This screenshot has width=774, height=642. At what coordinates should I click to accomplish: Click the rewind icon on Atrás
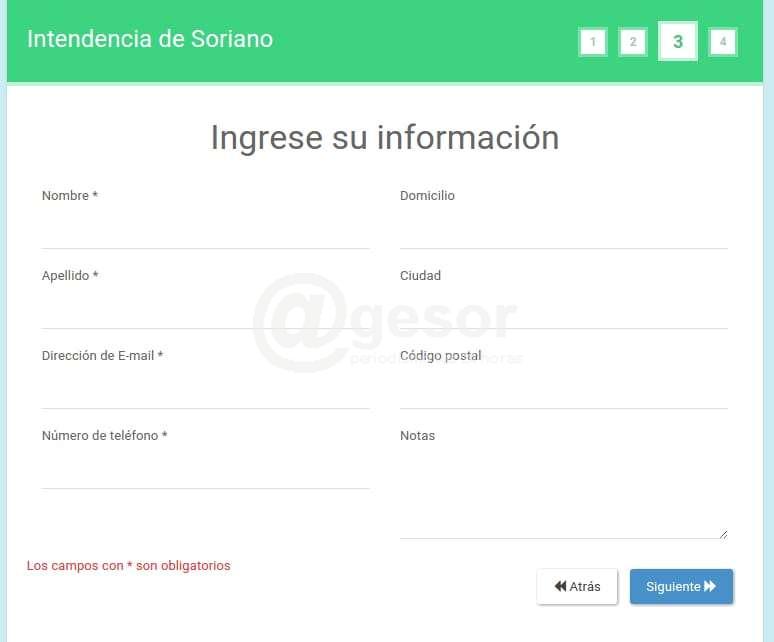point(560,587)
